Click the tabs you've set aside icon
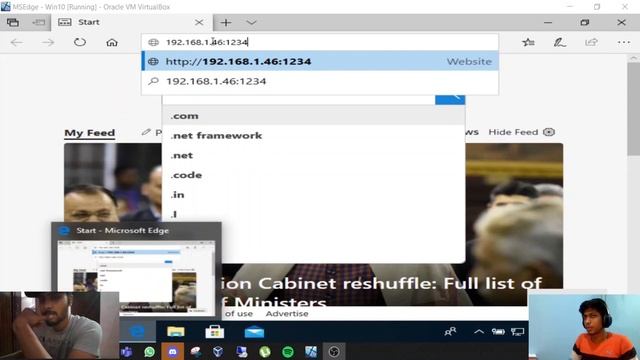This screenshot has height=360, width=640. point(13,22)
